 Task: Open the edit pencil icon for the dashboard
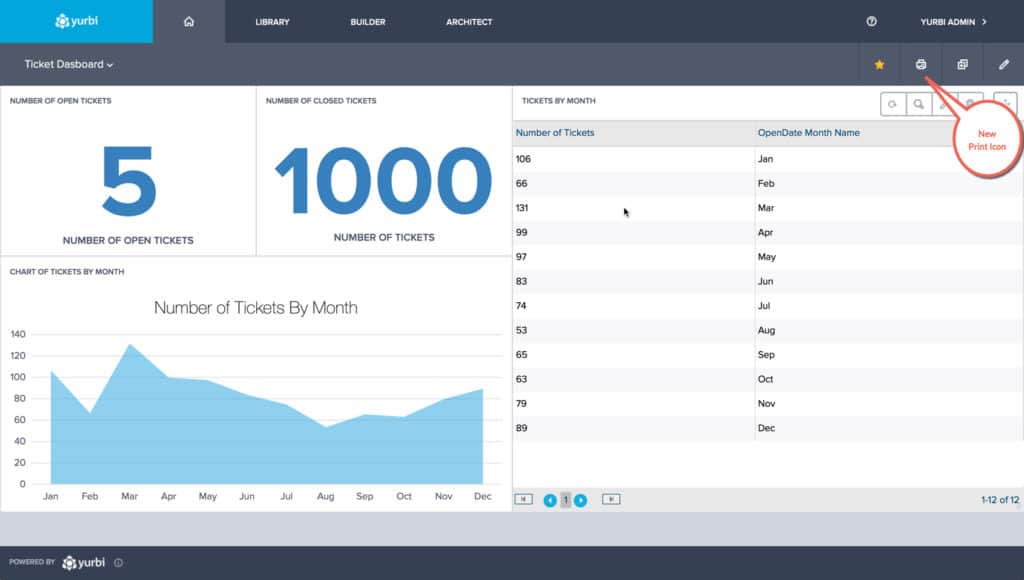[1004, 63]
